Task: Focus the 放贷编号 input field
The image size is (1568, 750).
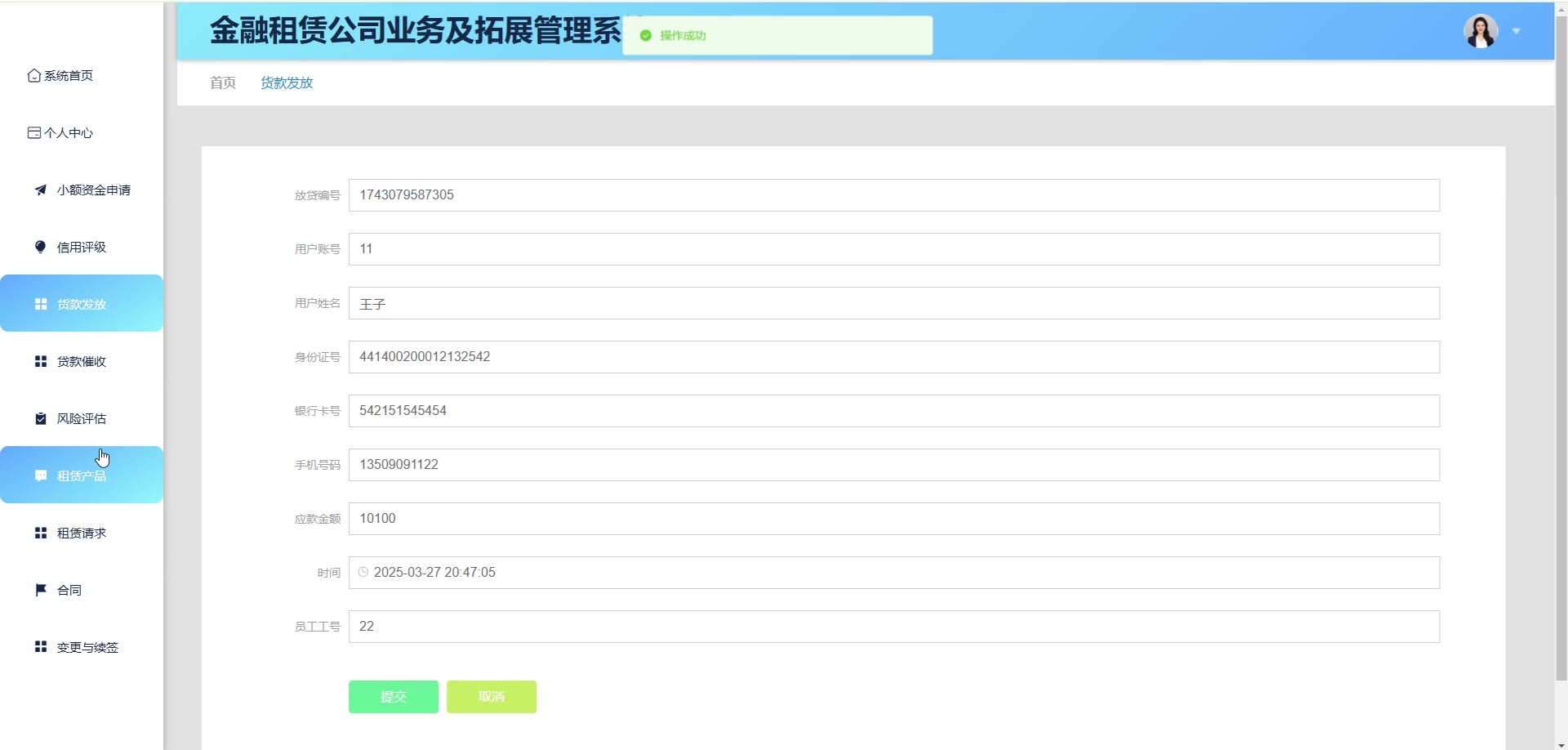Action: tap(894, 195)
